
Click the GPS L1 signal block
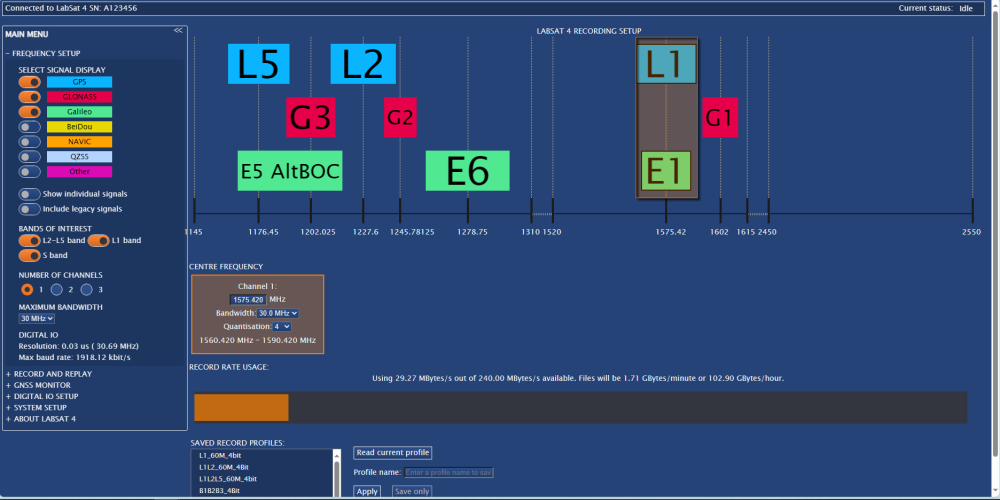pyautogui.click(x=666, y=64)
